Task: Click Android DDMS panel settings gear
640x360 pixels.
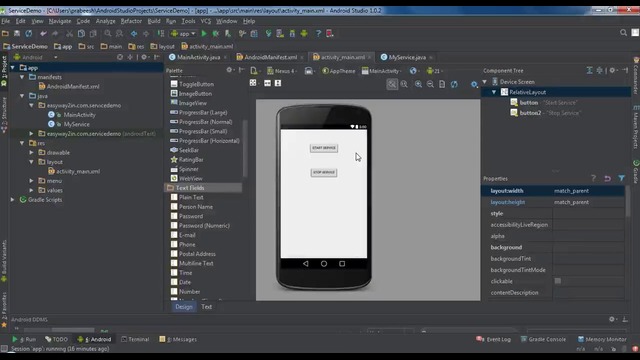Action: tap(612, 319)
